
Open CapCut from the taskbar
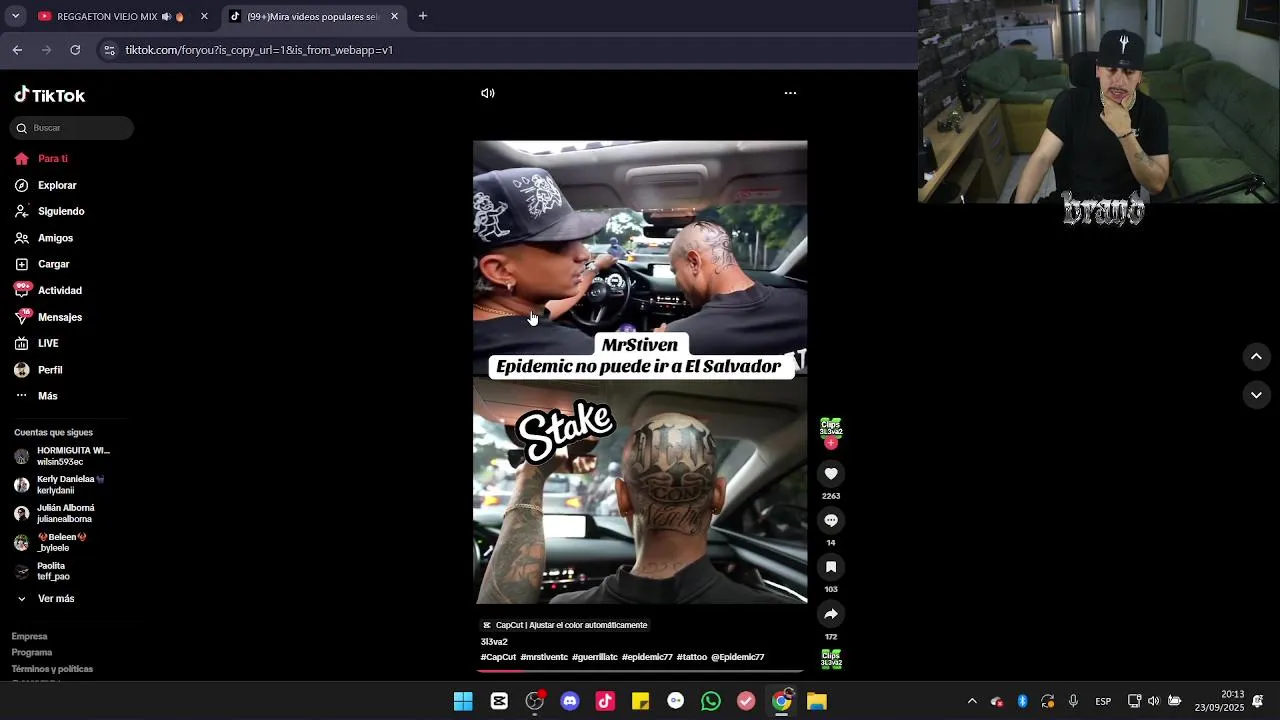499,701
